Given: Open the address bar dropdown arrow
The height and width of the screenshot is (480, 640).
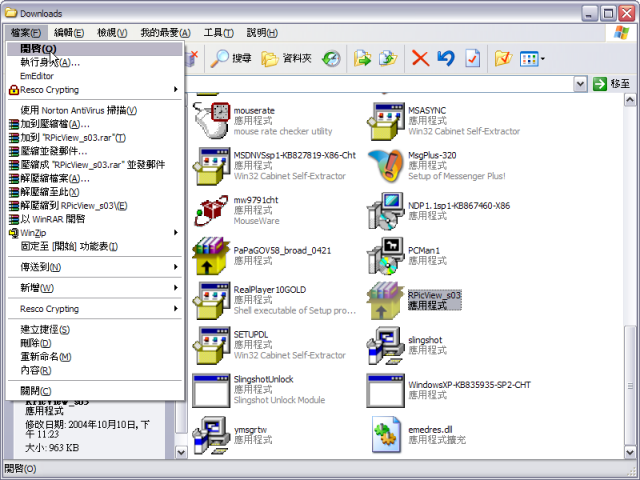Looking at the screenshot, I should click(580, 84).
